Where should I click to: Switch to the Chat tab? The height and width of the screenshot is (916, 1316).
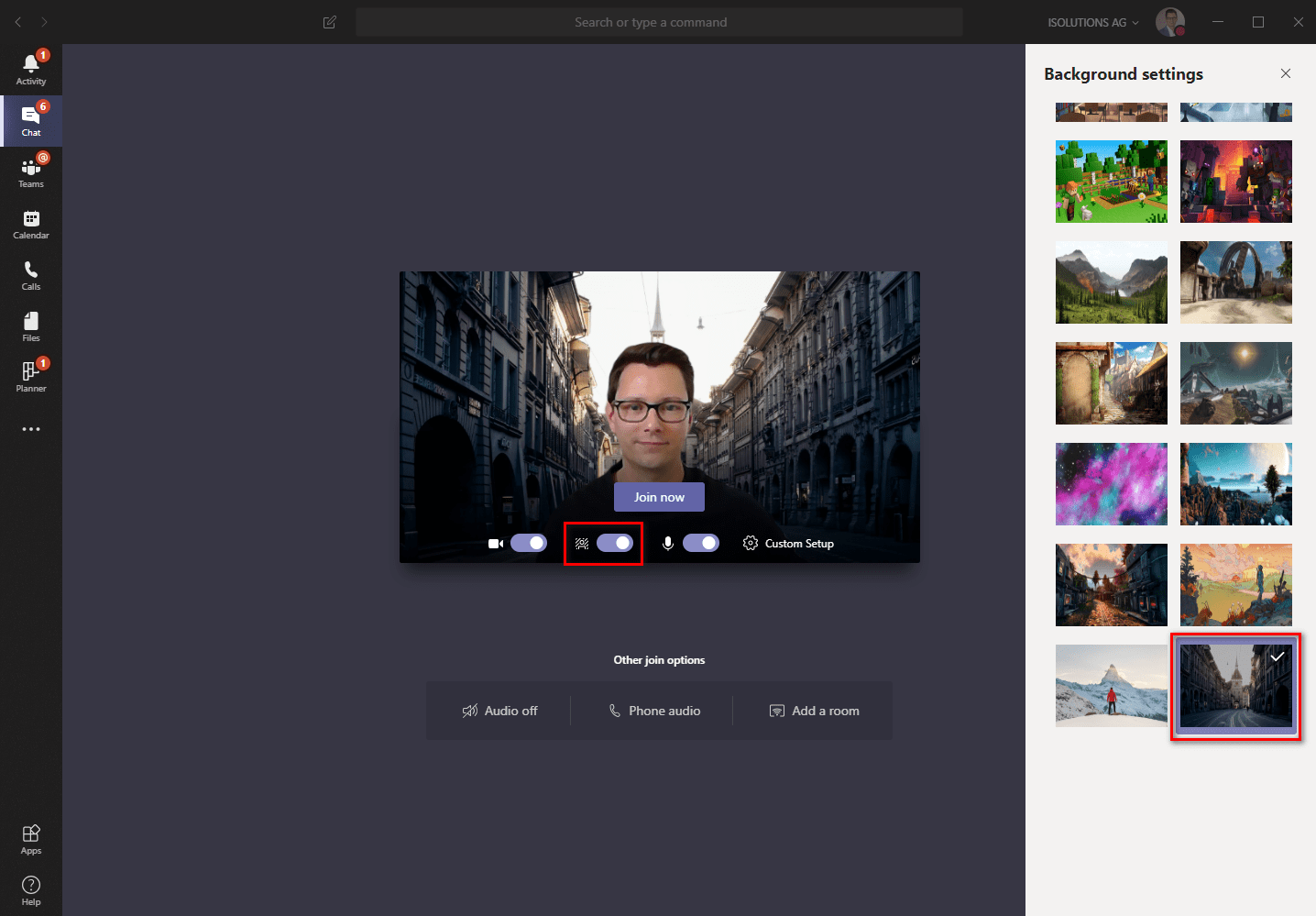(x=31, y=120)
